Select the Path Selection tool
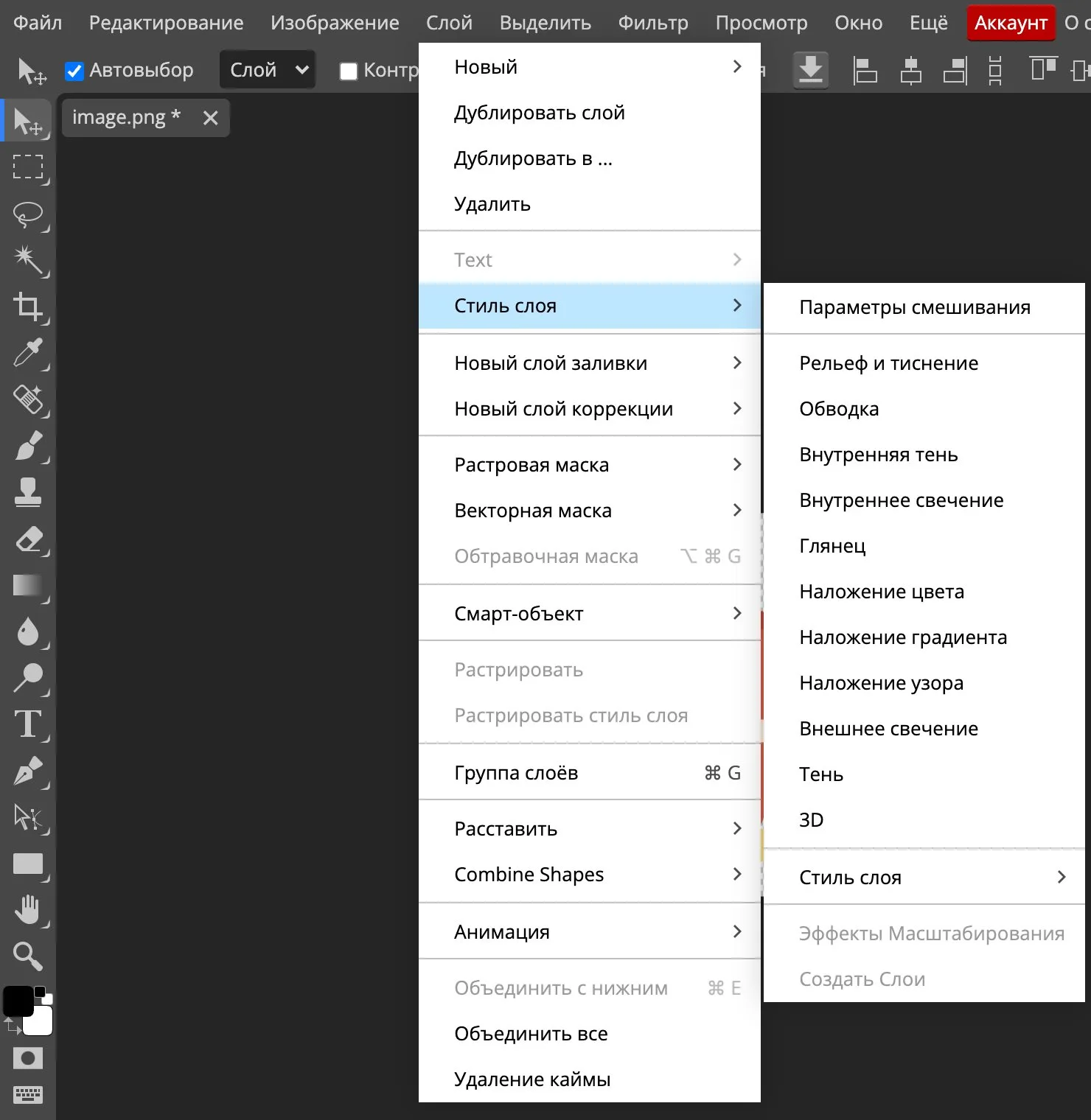The image size is (1091, 1120). (28, 817)
